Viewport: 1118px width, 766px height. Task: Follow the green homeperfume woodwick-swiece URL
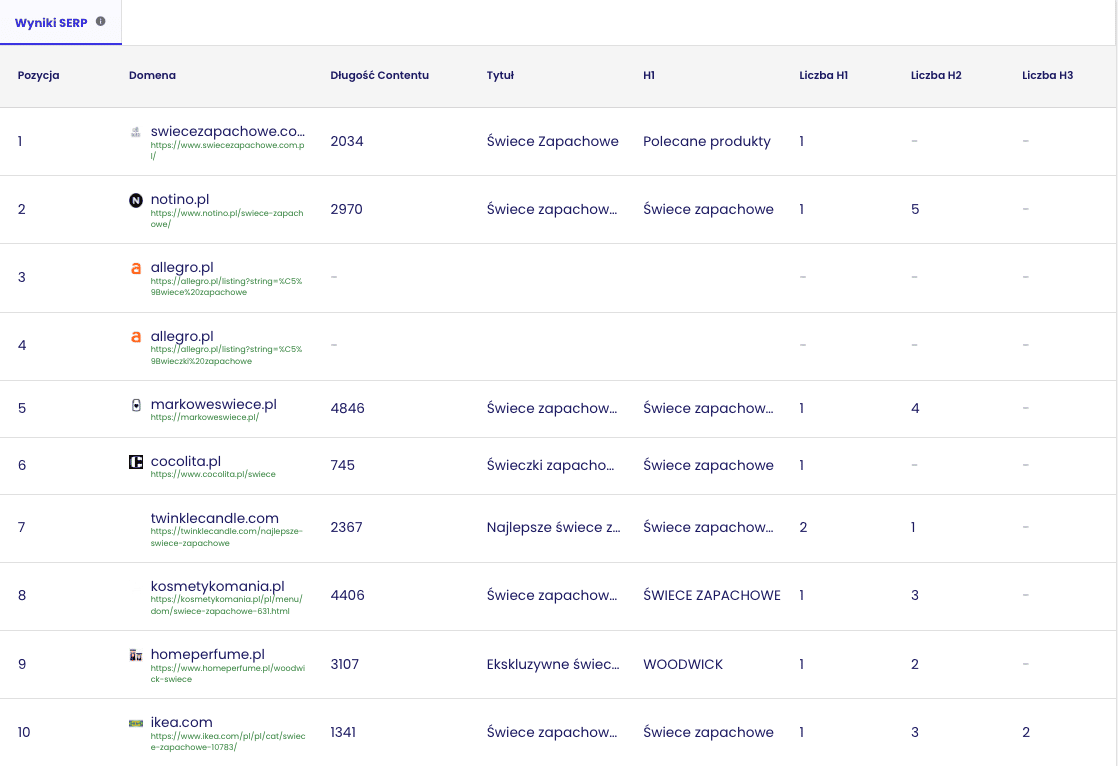(227, 673)
